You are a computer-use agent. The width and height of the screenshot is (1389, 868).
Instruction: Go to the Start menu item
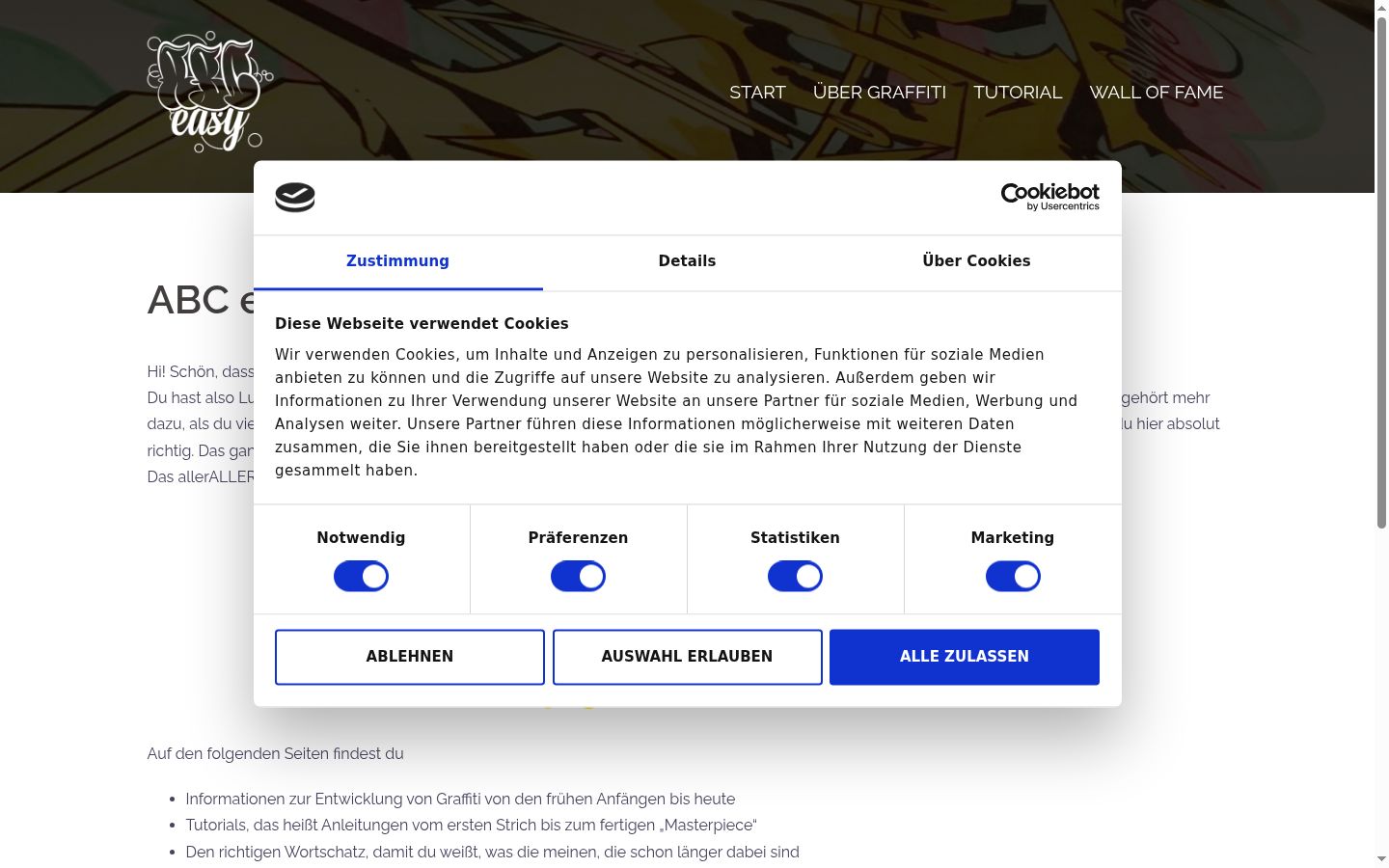(757, 93)
